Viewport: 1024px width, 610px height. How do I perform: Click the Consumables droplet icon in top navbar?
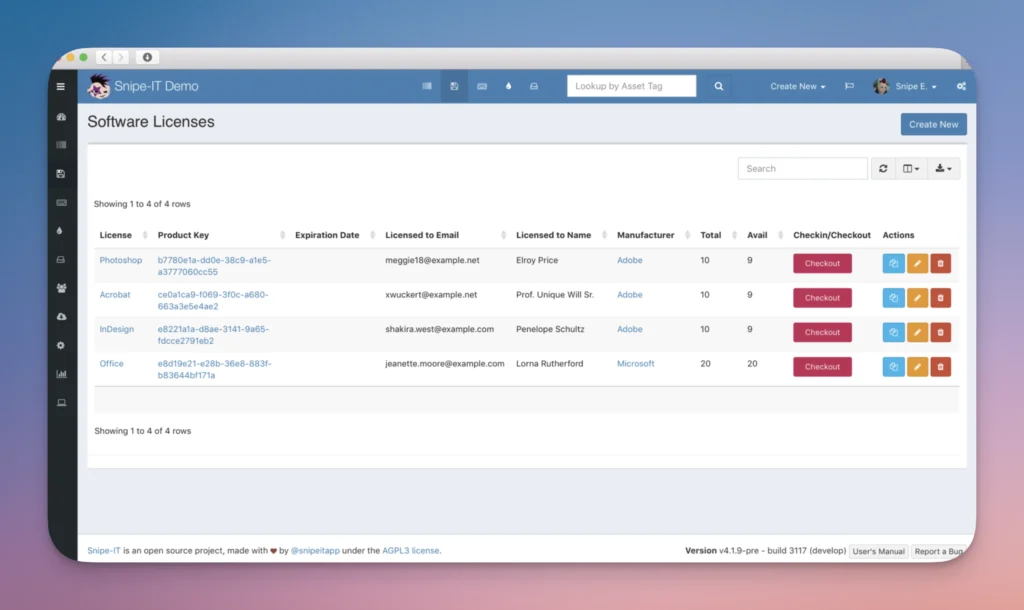pos(508,87)
